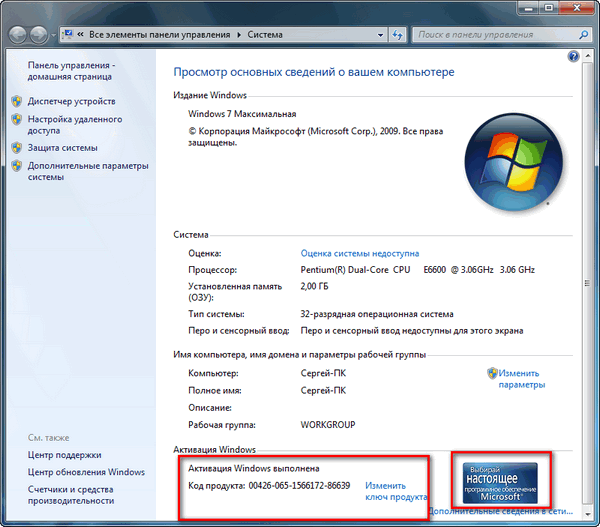Maximize the System window
Screen dimensions: 600x527
point(549,7)
